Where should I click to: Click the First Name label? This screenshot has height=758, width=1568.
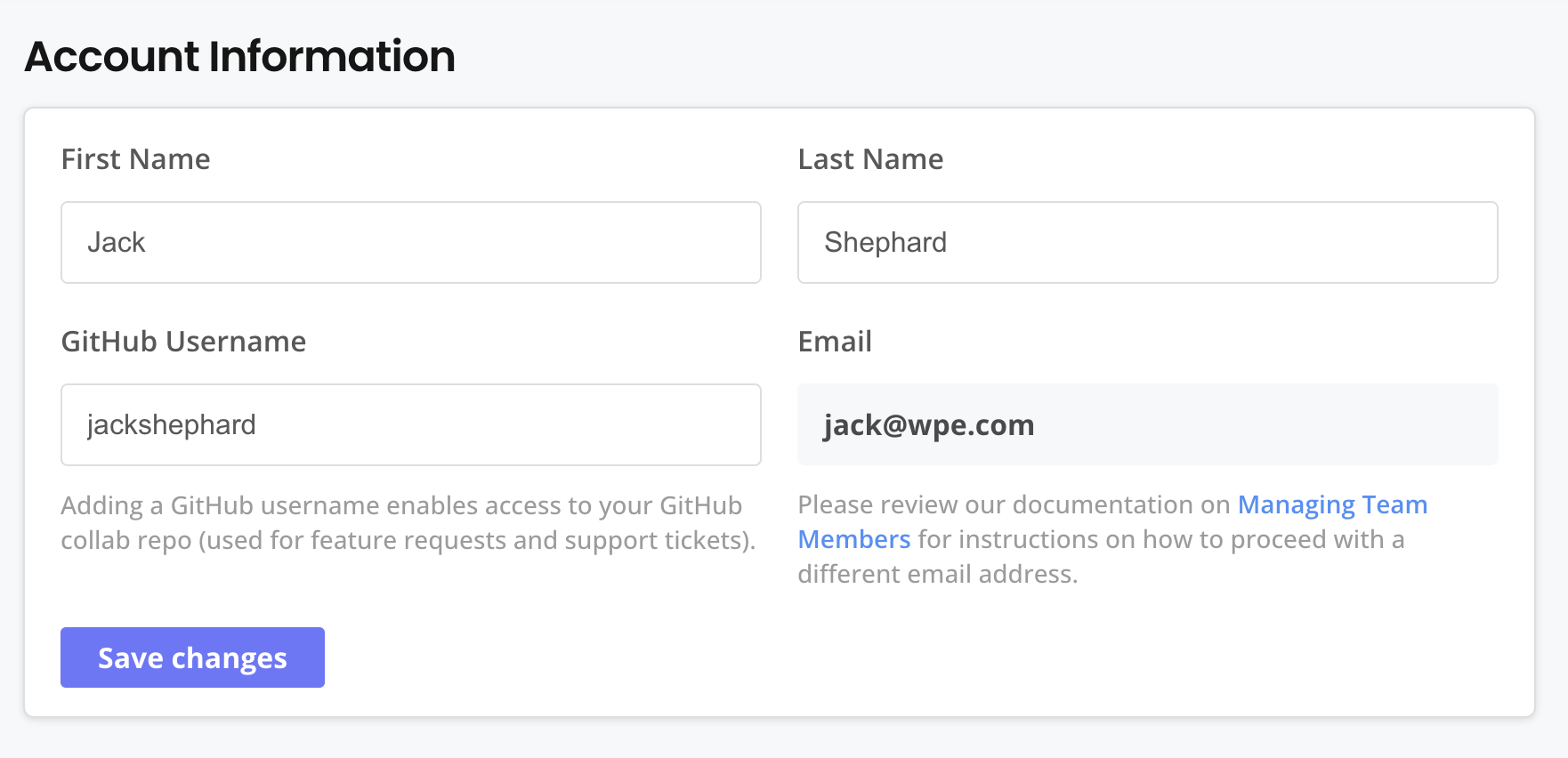[135, 159]
